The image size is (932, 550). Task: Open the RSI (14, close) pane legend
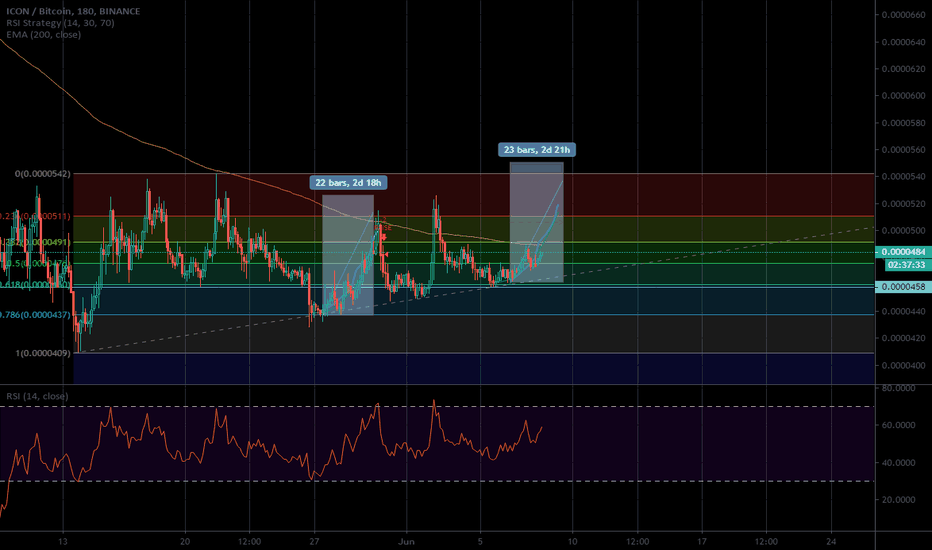pyautogui.click(x=37, y=396)
